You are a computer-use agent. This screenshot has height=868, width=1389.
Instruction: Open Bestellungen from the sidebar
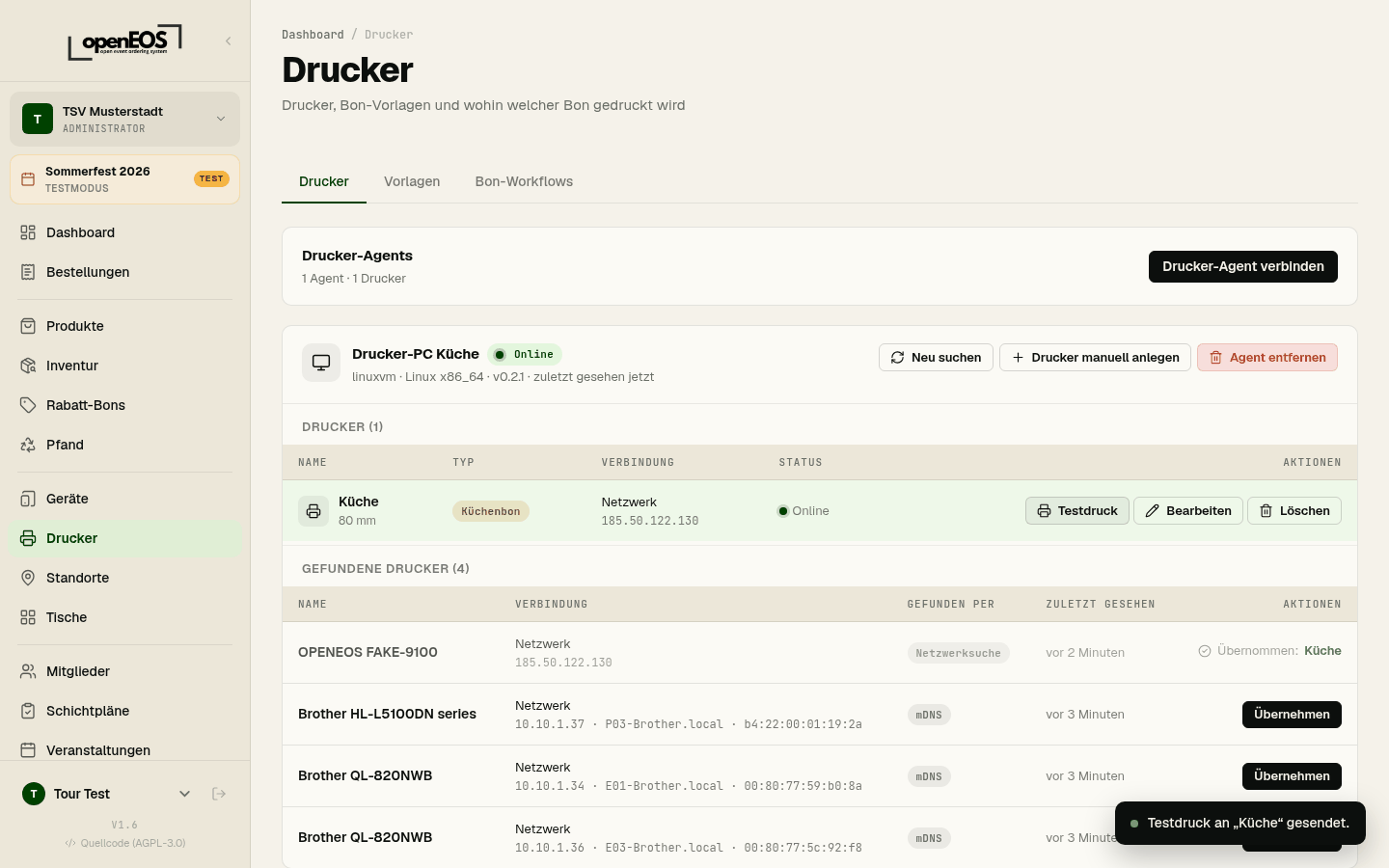tap(124, 272)
